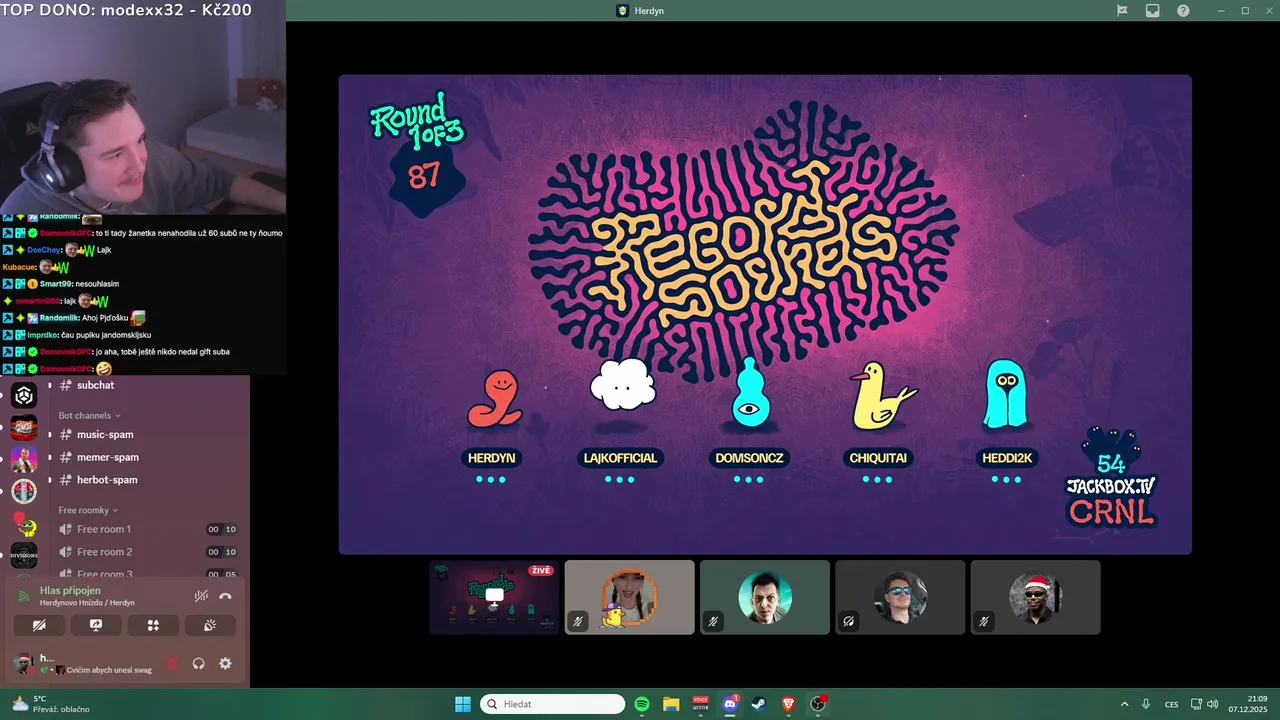Click the TOP DONO modexx32 banner text
The width and height of the screenshot is (1280, 720).
pos(127,10)
